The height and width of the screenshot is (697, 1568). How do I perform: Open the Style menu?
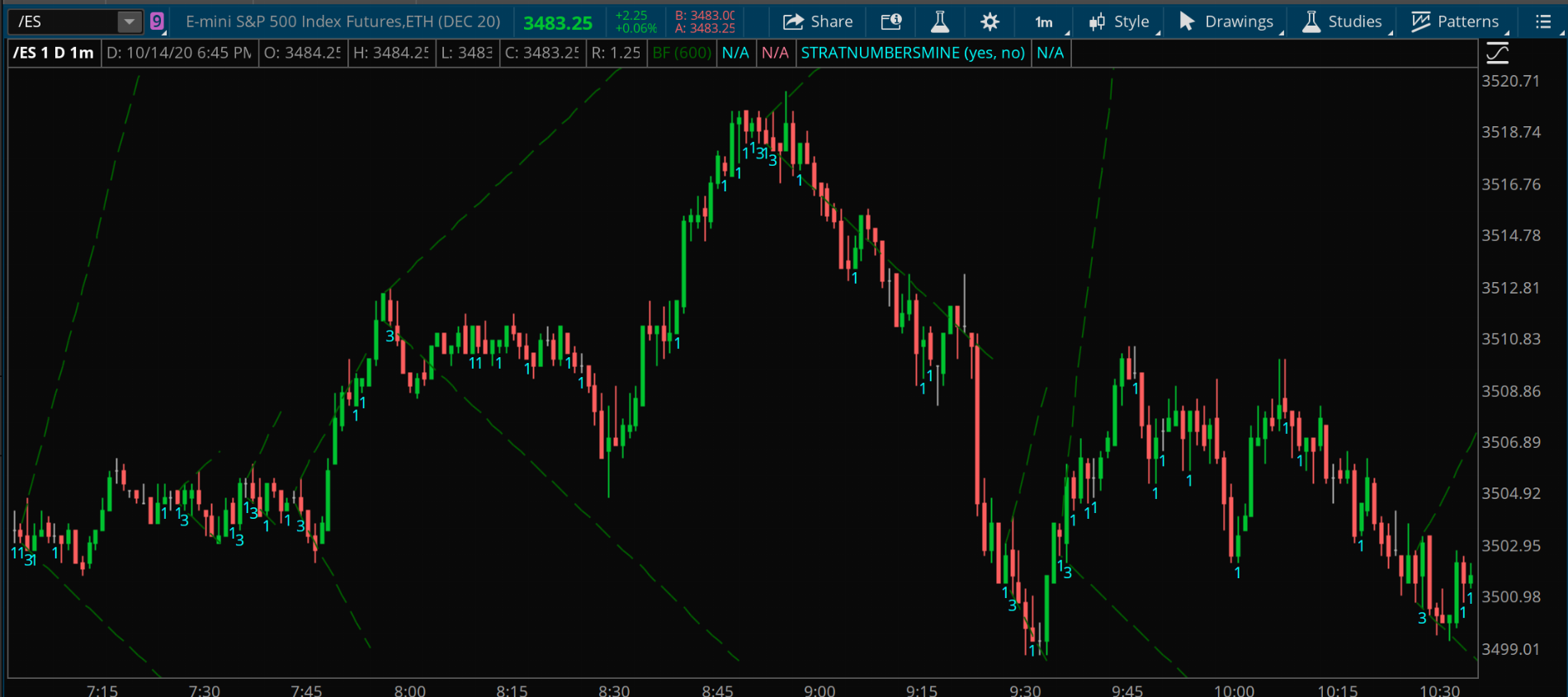click(1120, 21)
